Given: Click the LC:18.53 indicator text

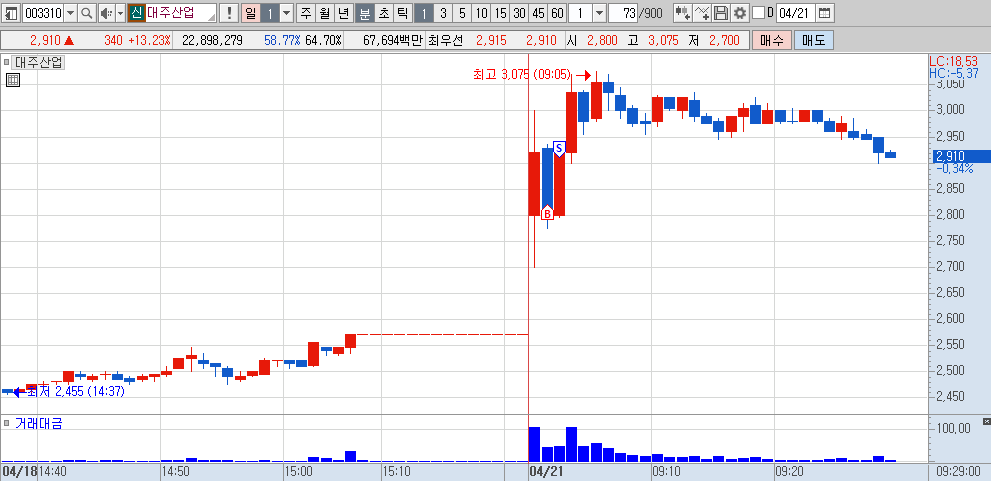Looking at the screenshot, I should click(953, 61).
